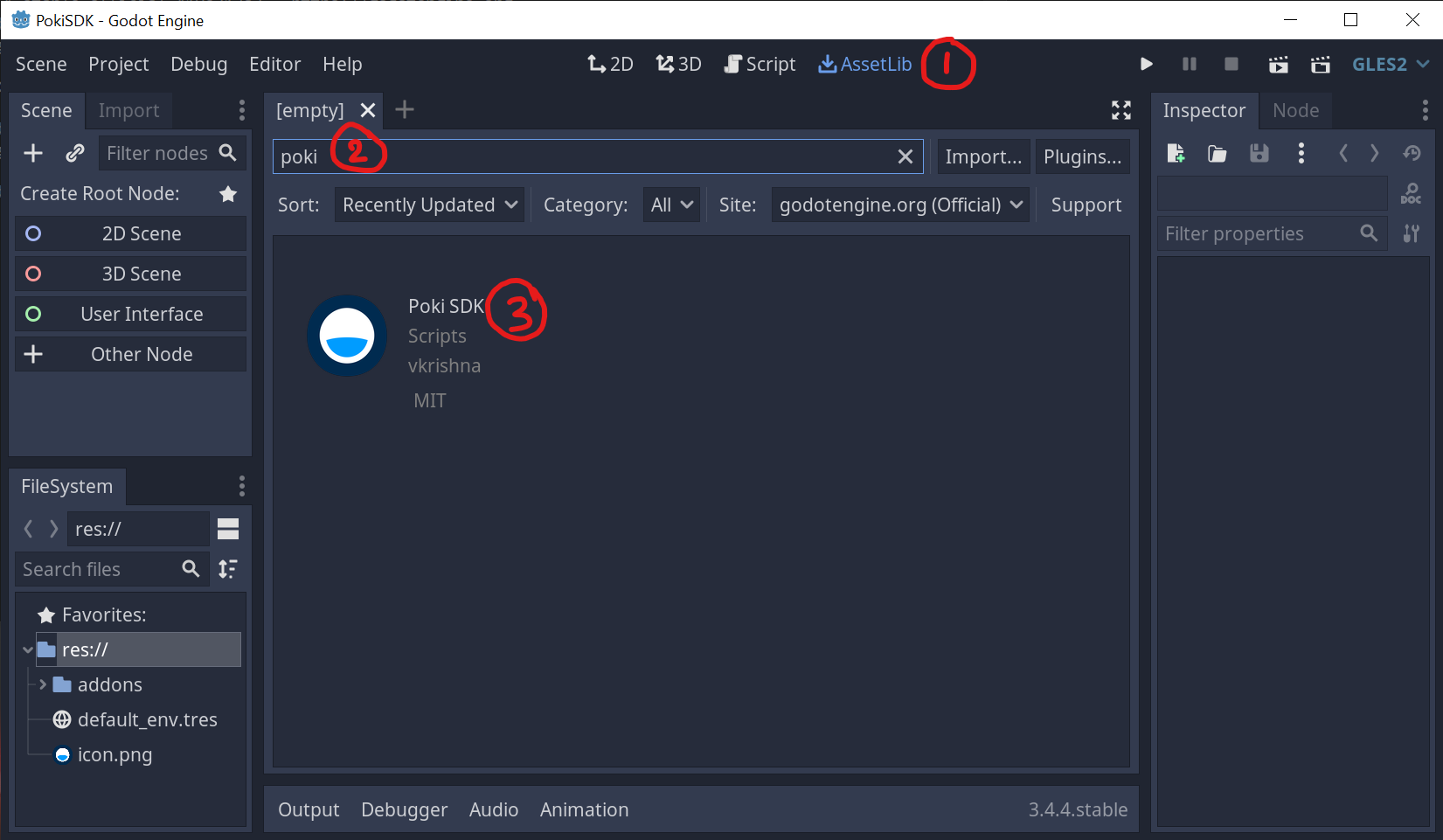Open the Project menu
Image resolution: width=1443 pixels, height=840 pixels.
[119, 64]
